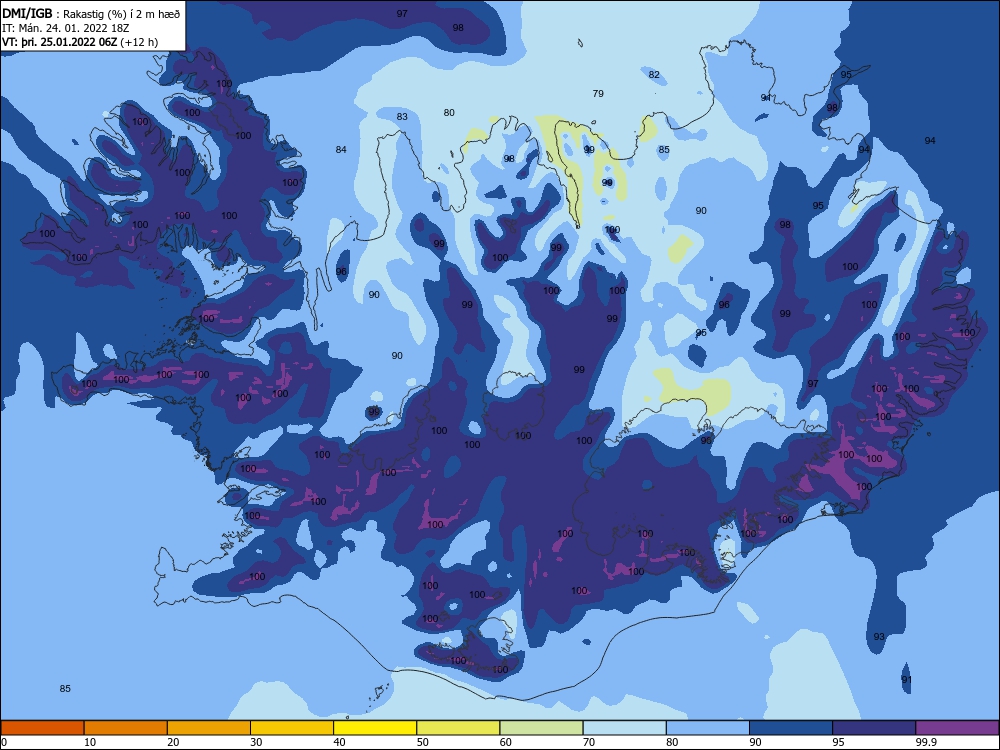Select the 95–99.9 navy legend swatch
The image size is (1000, 750).
[x=874, y=728]
